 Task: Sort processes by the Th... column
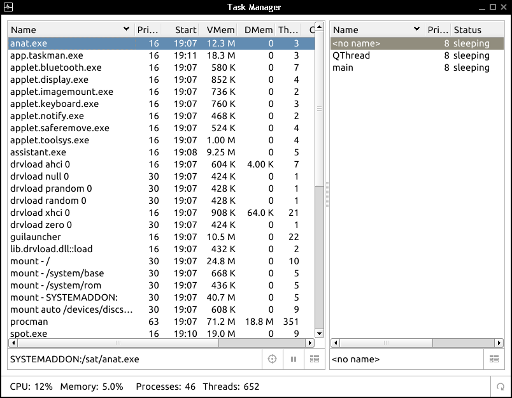point(288,30)
